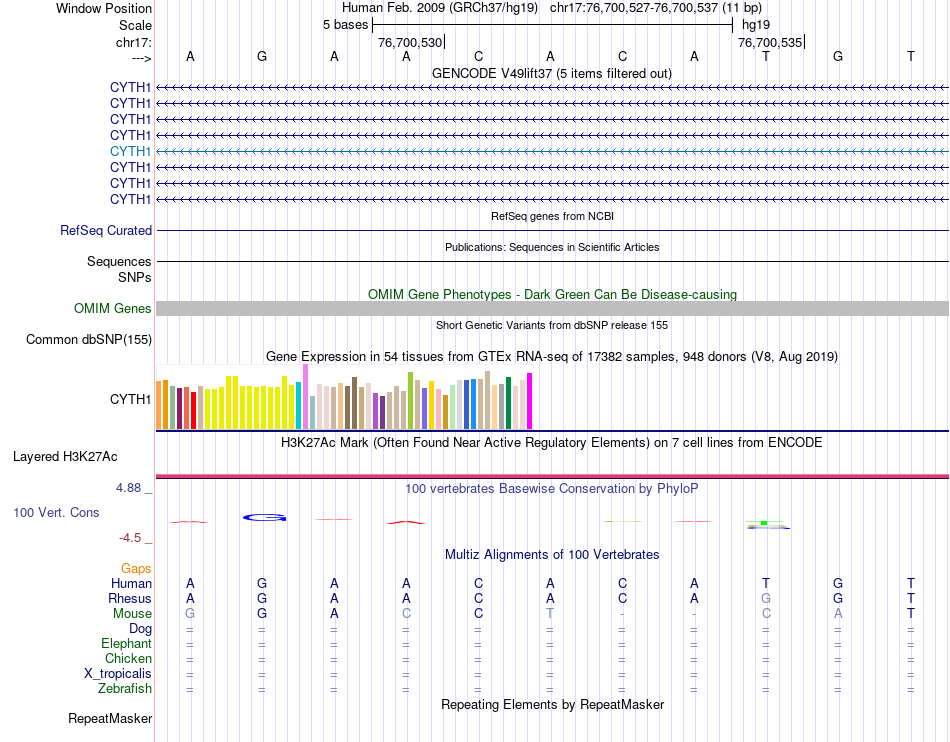Click the light gray G in Rhesus row
The width and height of the screenshot is (950, 742).
[x=766, y=598]
